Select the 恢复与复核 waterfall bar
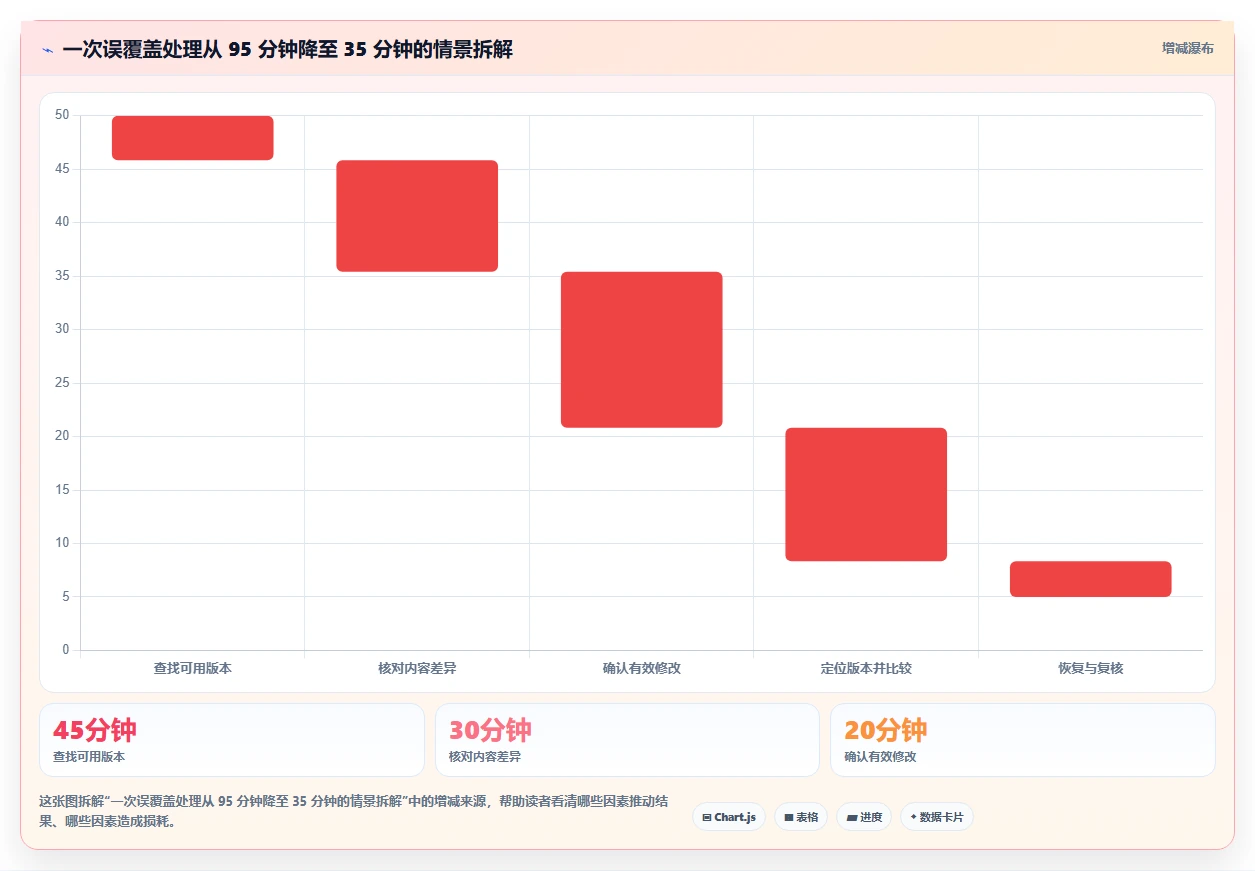 tap(1090, 579)
